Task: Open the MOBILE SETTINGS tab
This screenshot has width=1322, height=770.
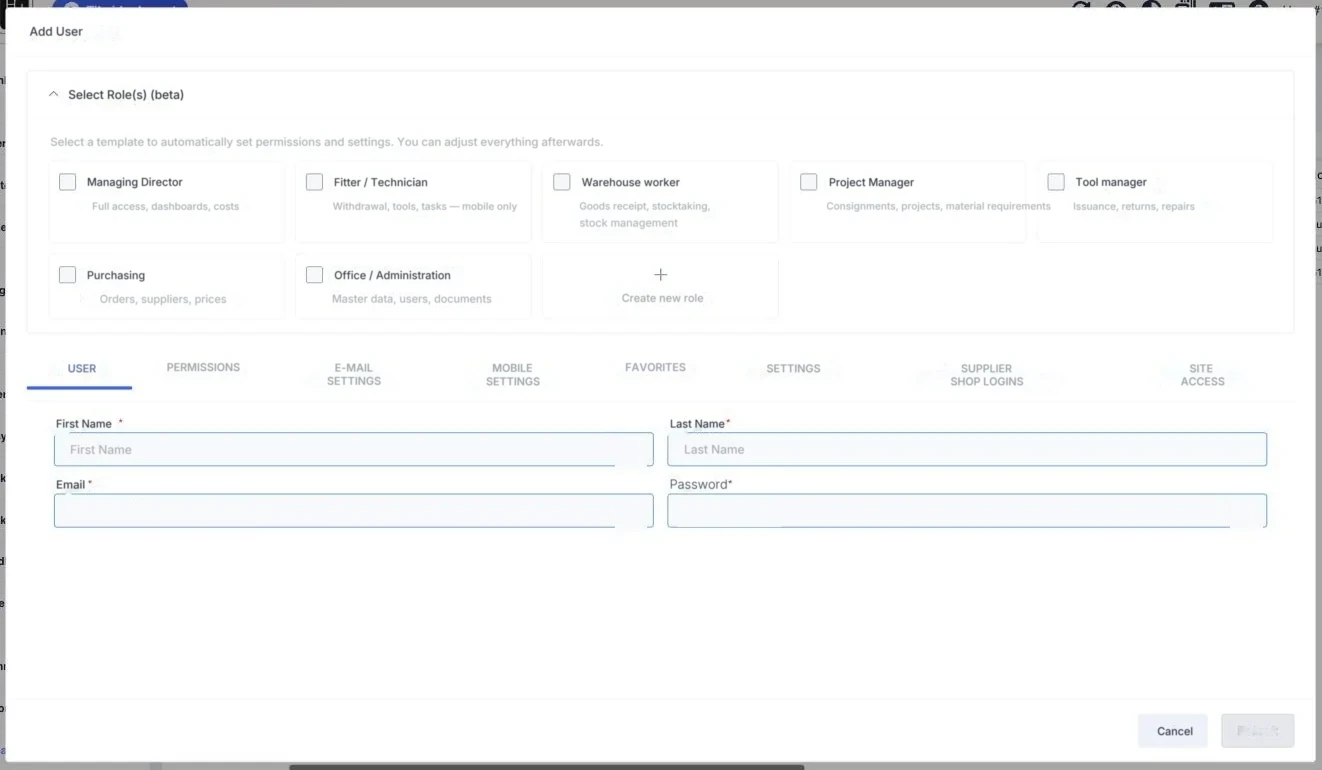Action: [x=513, y=375]
